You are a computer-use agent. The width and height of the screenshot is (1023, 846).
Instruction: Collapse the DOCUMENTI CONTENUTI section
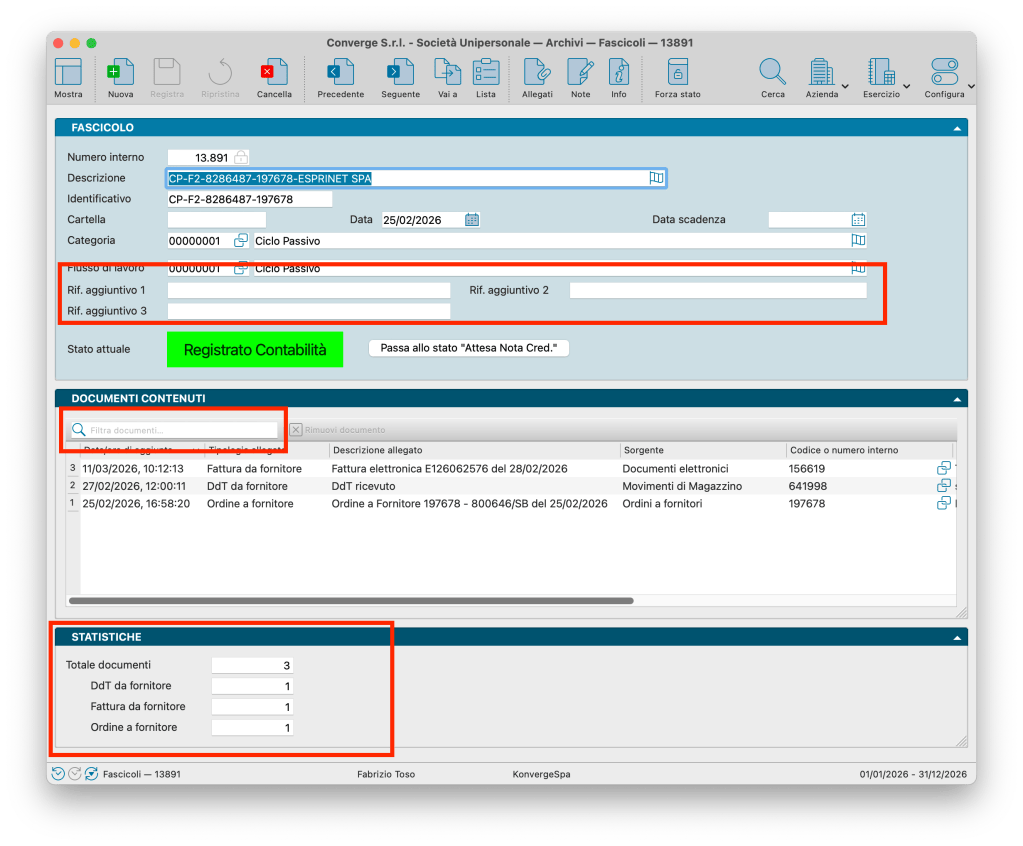956,399
